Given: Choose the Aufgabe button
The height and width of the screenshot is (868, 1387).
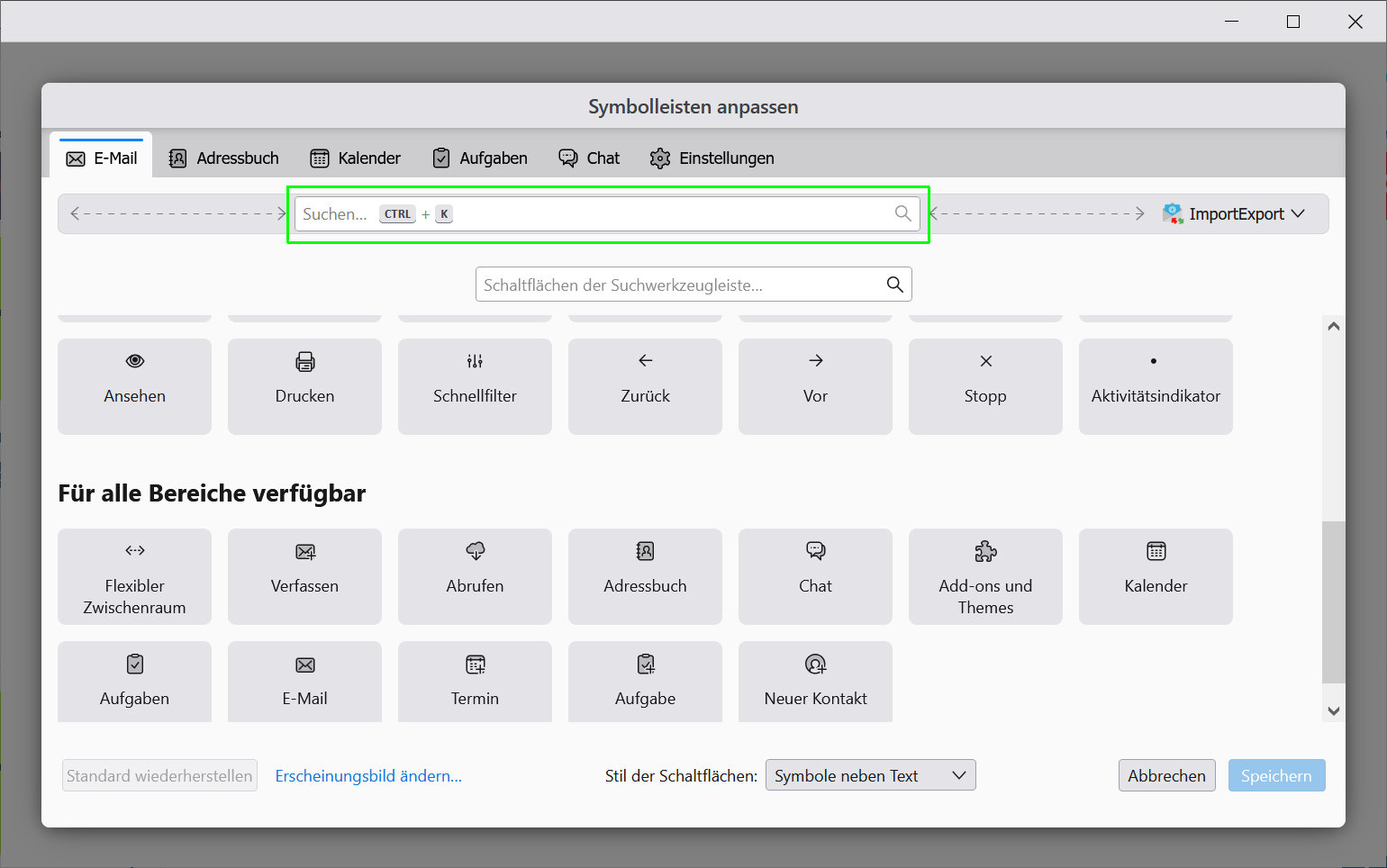Looking at the screenshot, I should (645, 682).
